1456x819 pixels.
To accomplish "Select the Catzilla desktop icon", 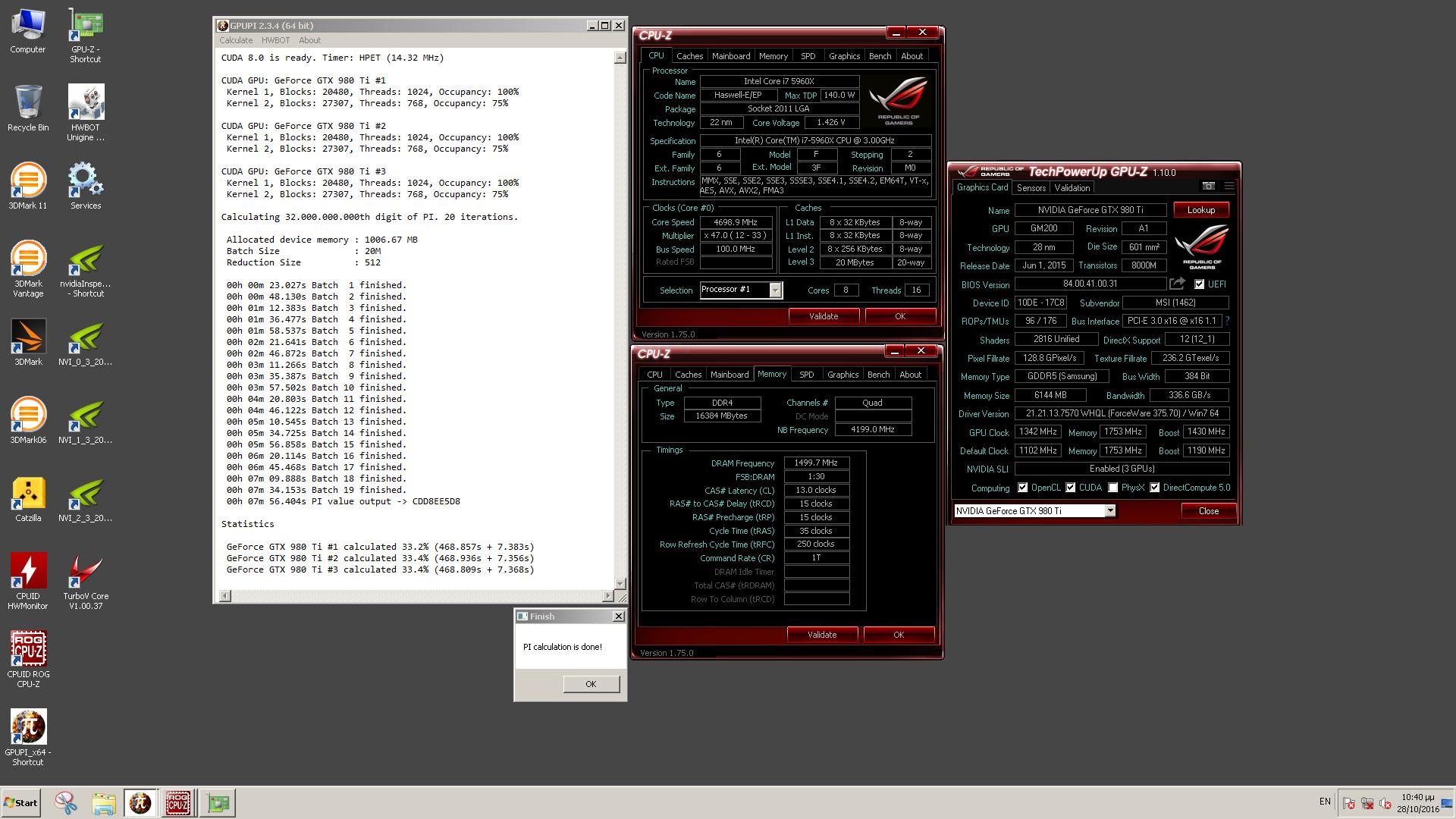I will [28, 499].
